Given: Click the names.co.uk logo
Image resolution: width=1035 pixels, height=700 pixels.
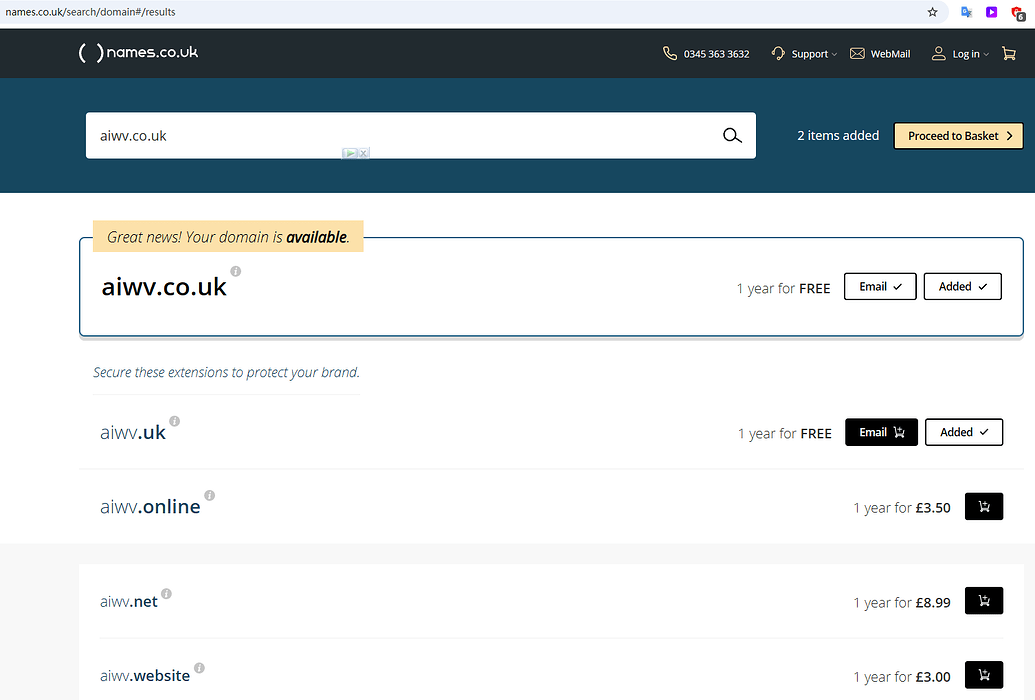Looking at the screenshot, I should click(138, 53).
